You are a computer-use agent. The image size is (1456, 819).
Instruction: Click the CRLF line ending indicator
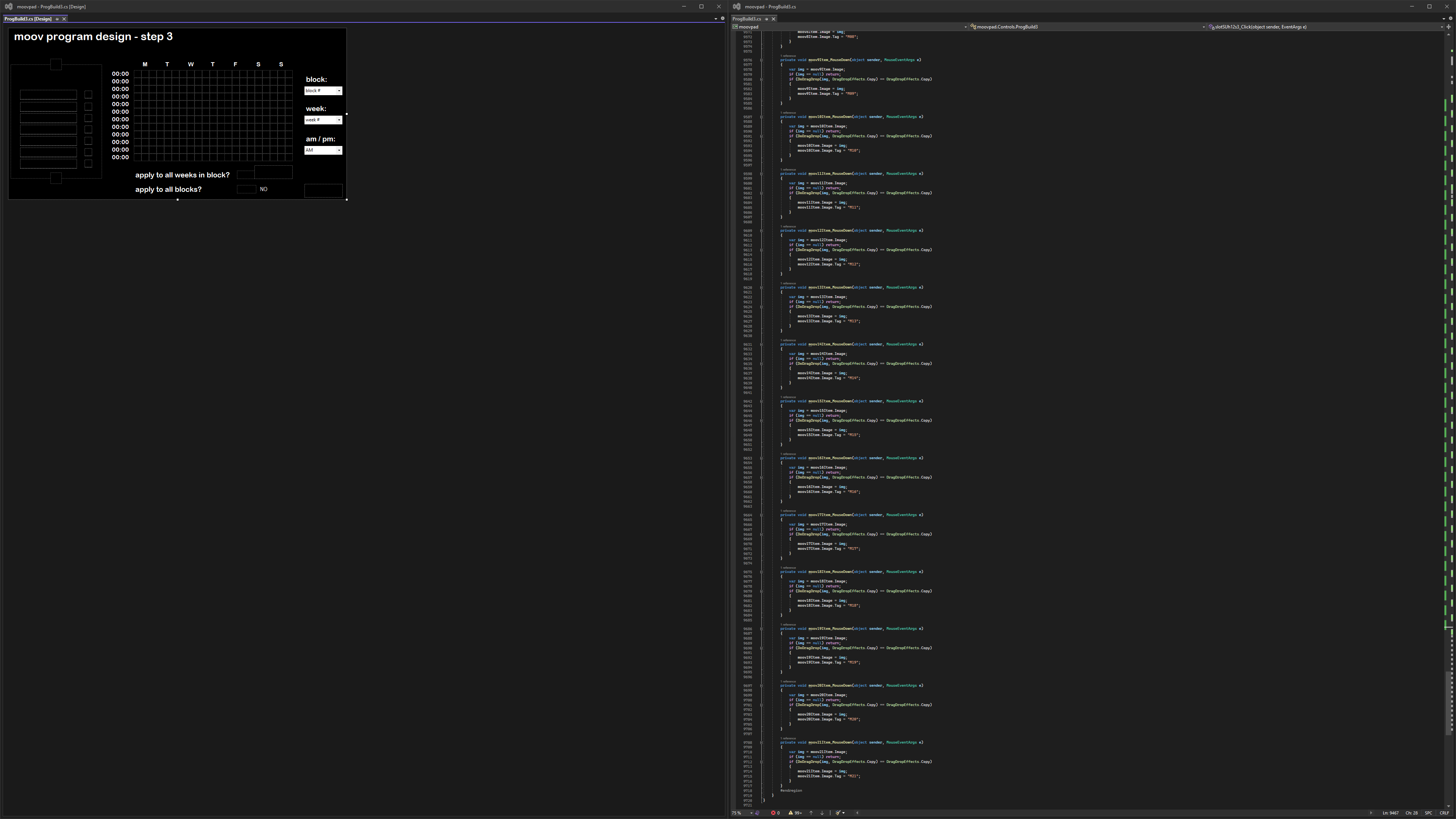[x=1444, y=813]
